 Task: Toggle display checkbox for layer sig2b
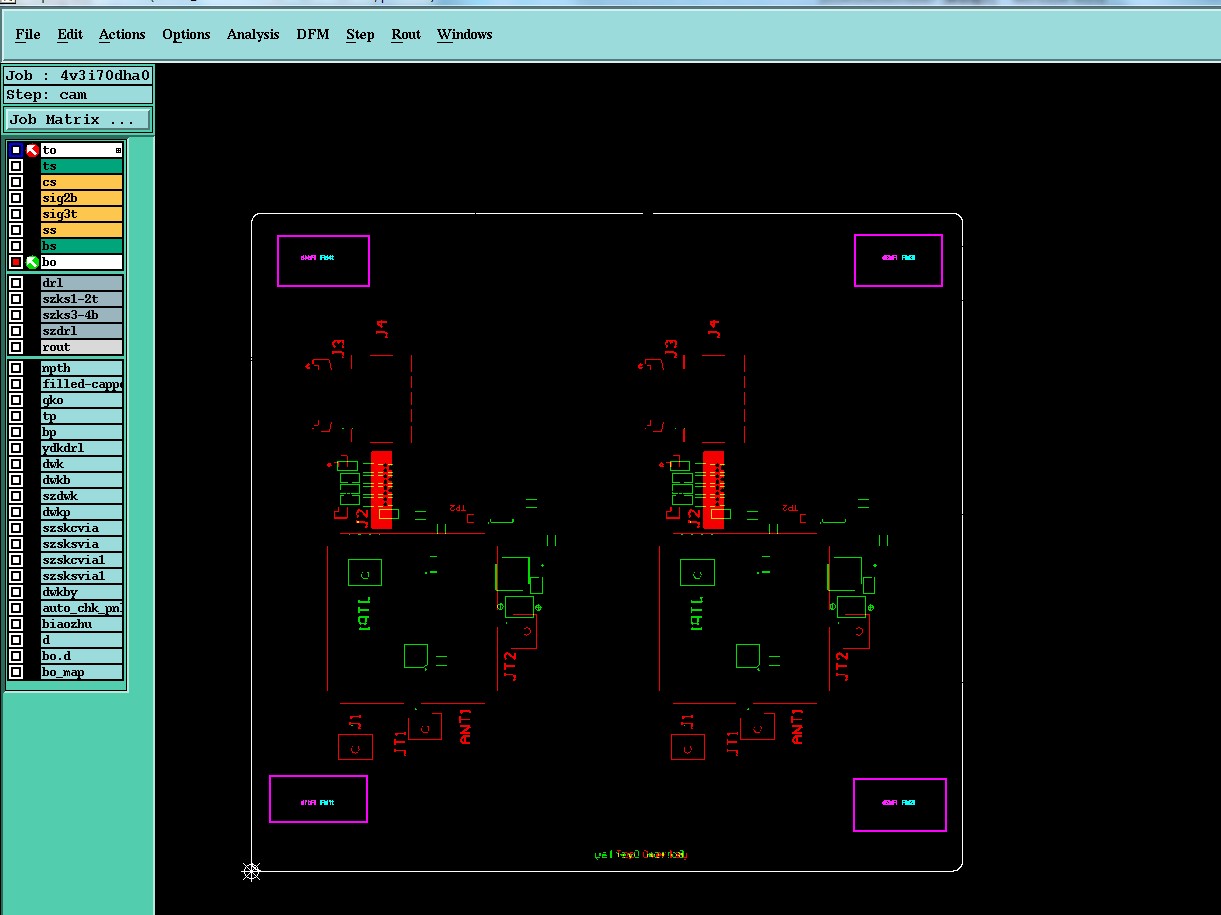pyautogui.click(x=16, y=198)
